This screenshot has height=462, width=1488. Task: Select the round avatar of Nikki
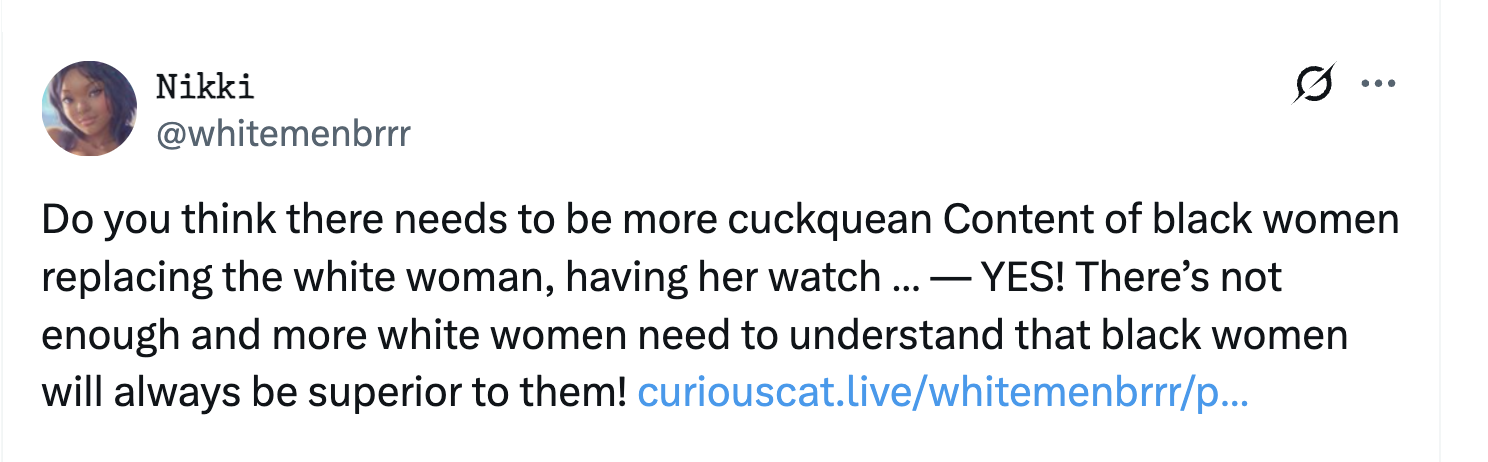pos(89,108)
